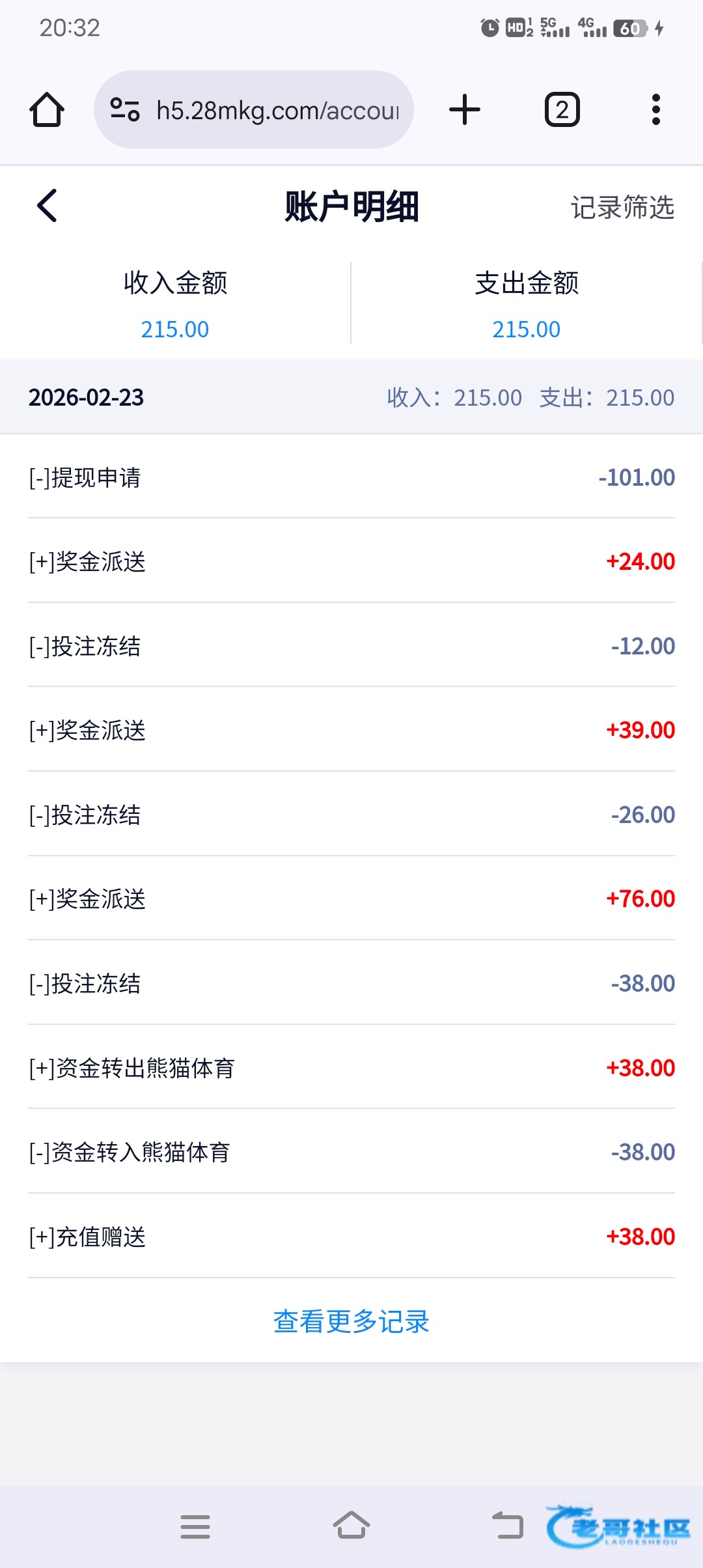The image size is (703, 1568).
Task: Open the 资金转出熊猫体育 +38.00 record
Action: (351, 1068)
